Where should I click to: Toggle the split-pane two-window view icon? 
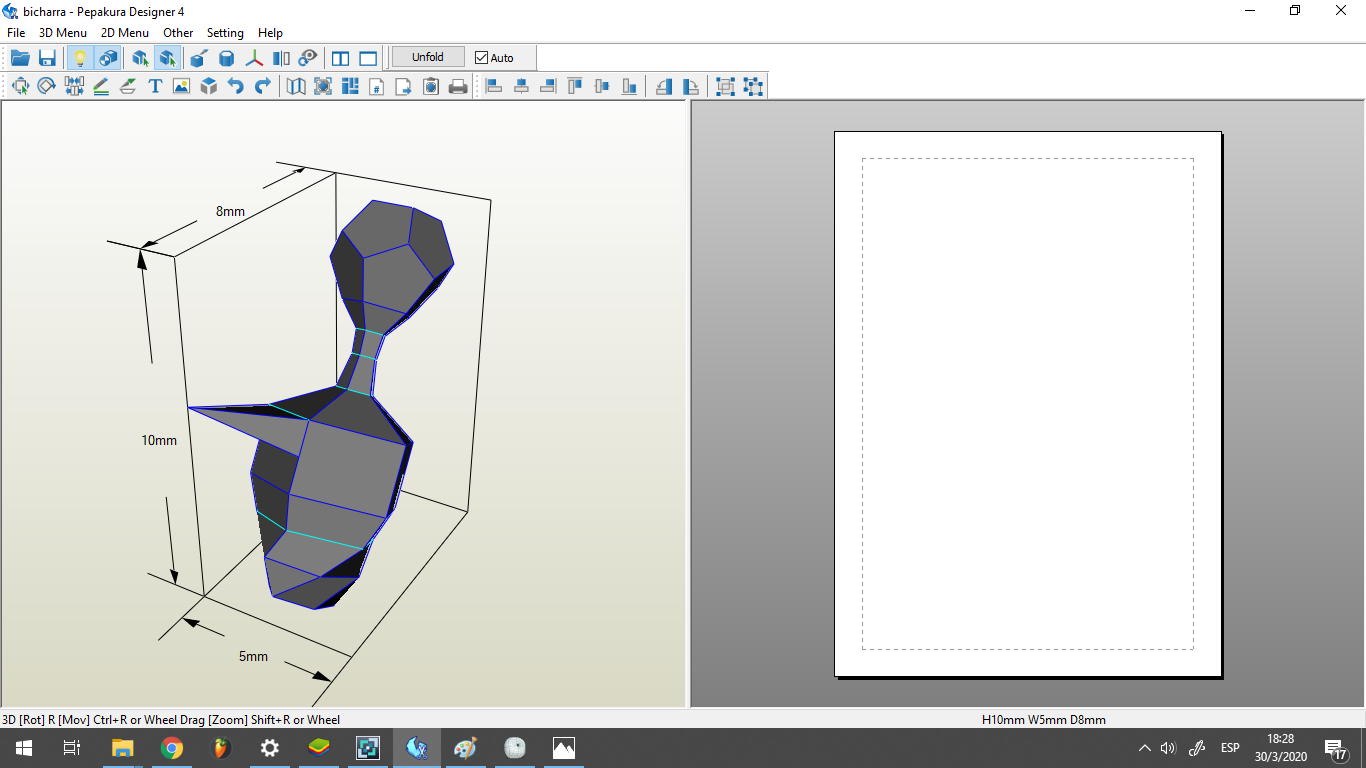point(341,58)
